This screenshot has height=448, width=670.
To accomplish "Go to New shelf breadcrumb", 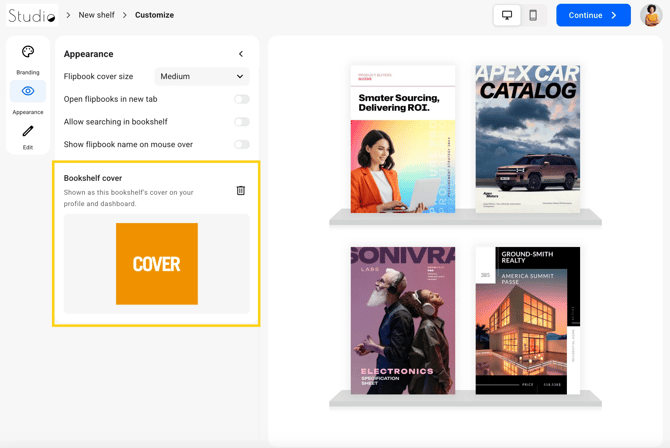I will pos(96,15).
